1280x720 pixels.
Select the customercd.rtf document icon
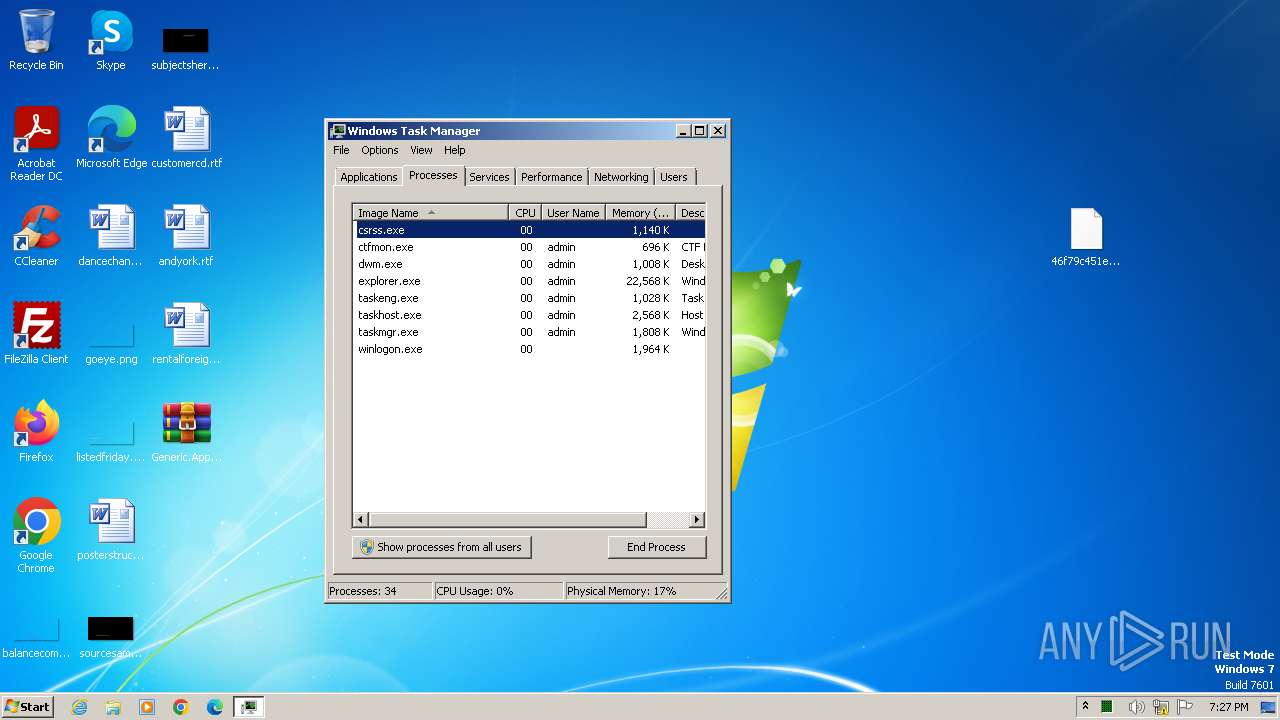(x=187, y=138)
